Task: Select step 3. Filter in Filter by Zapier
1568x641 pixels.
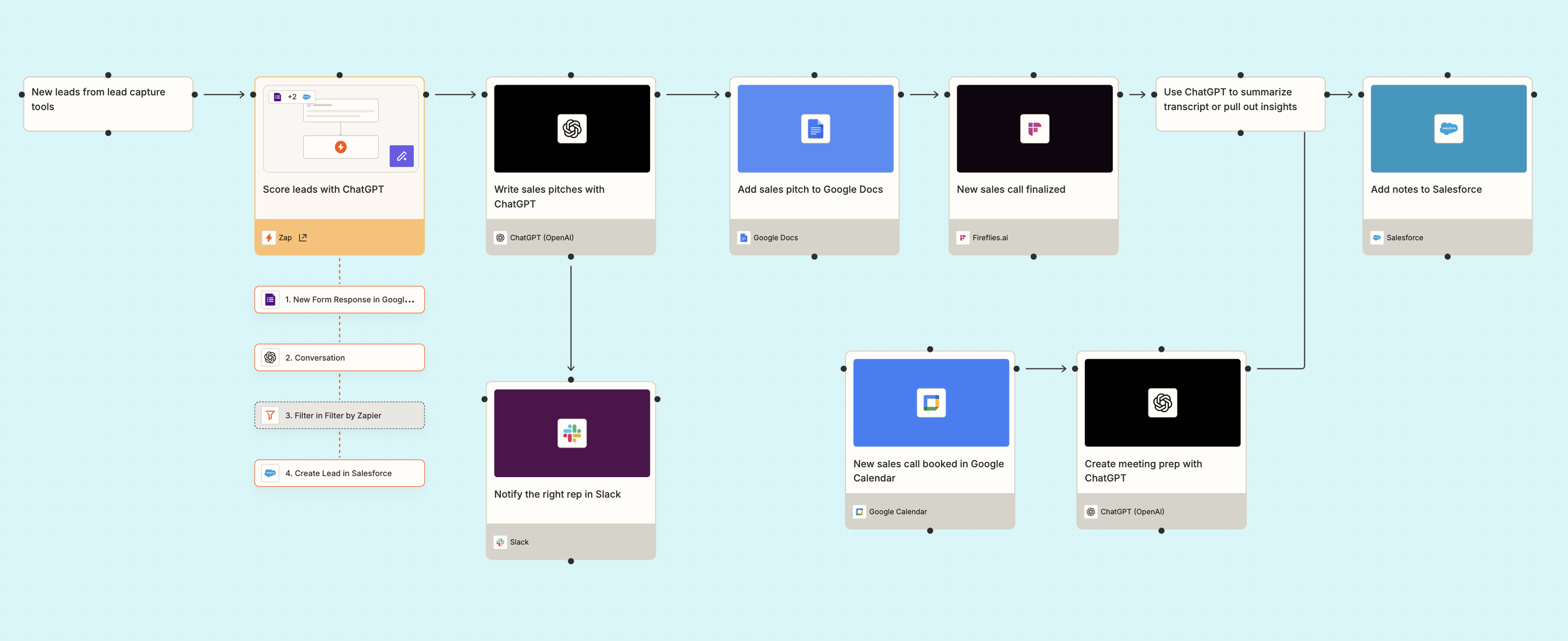Action: click(339, 415)
